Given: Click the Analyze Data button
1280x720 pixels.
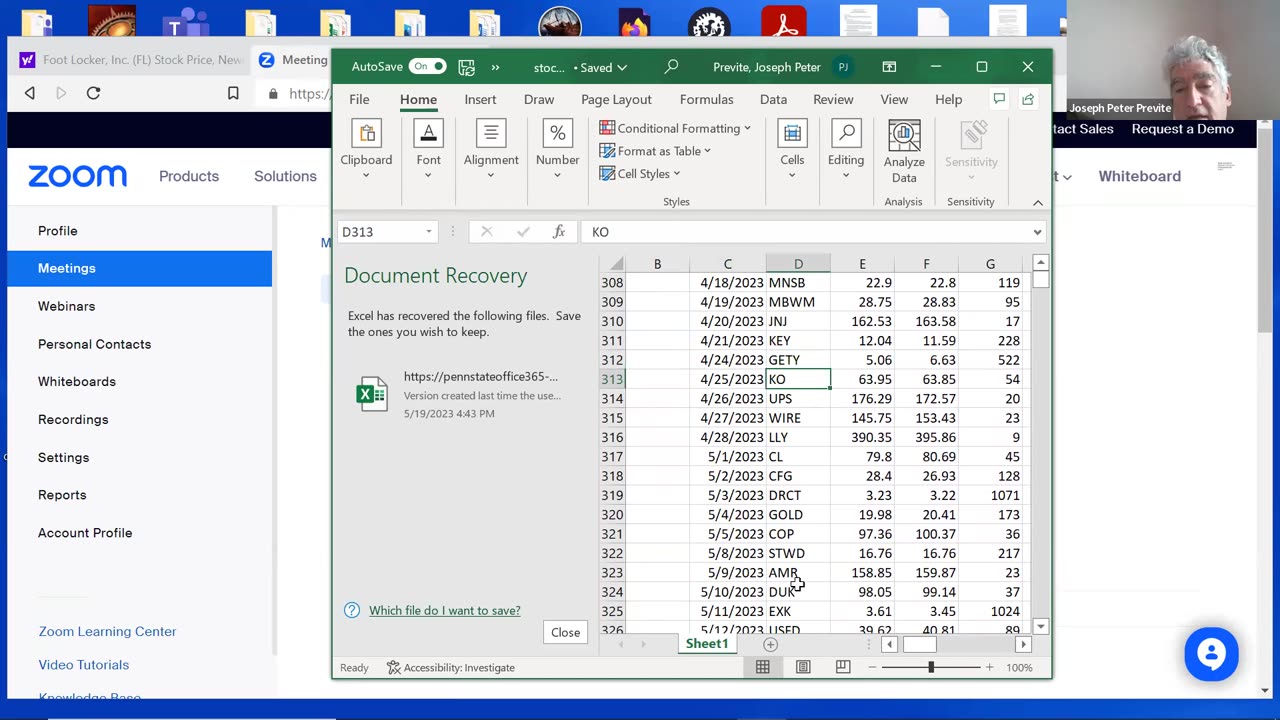Looking at the screenshot, I should tap(904, 152).
